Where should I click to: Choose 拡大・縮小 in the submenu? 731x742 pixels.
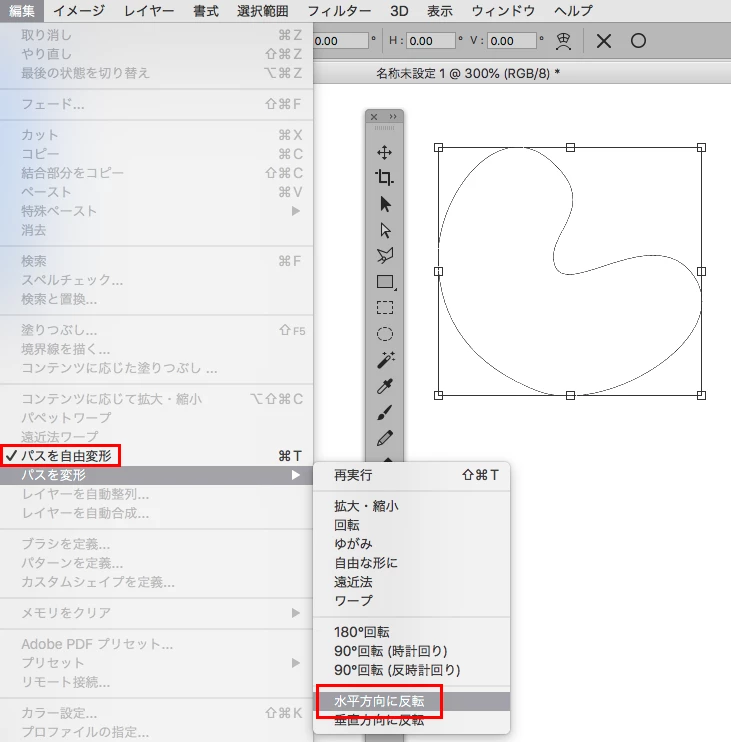tap(412, 506)
